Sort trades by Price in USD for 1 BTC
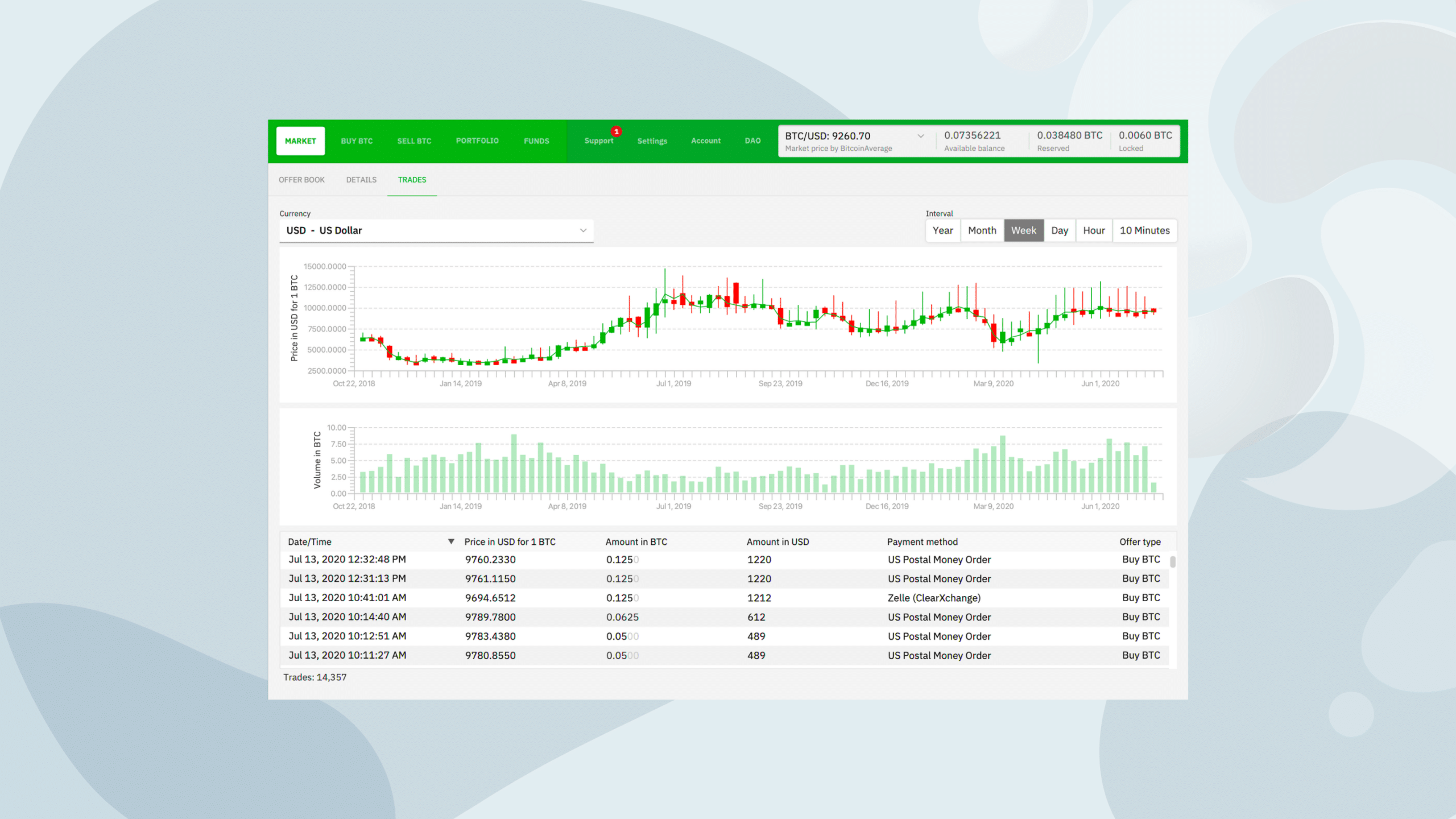The height and width of the screenshot is (819, 1456). point(510,542)
